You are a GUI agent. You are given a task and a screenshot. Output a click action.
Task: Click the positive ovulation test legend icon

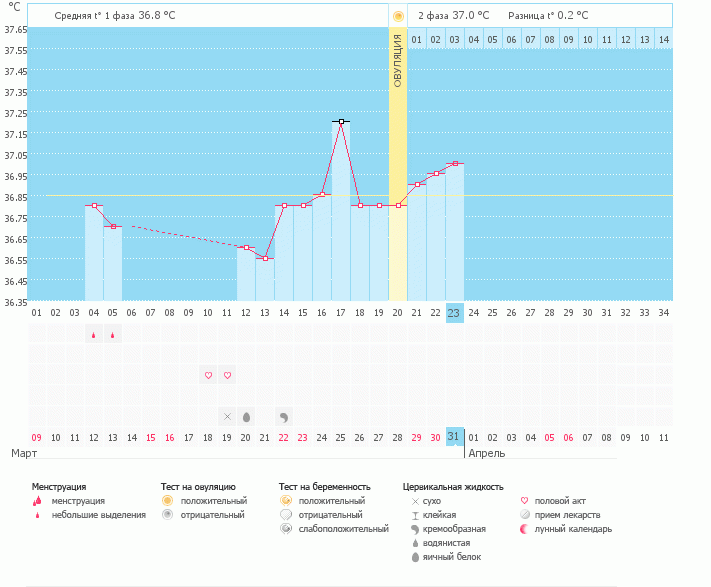click(168, 500)
